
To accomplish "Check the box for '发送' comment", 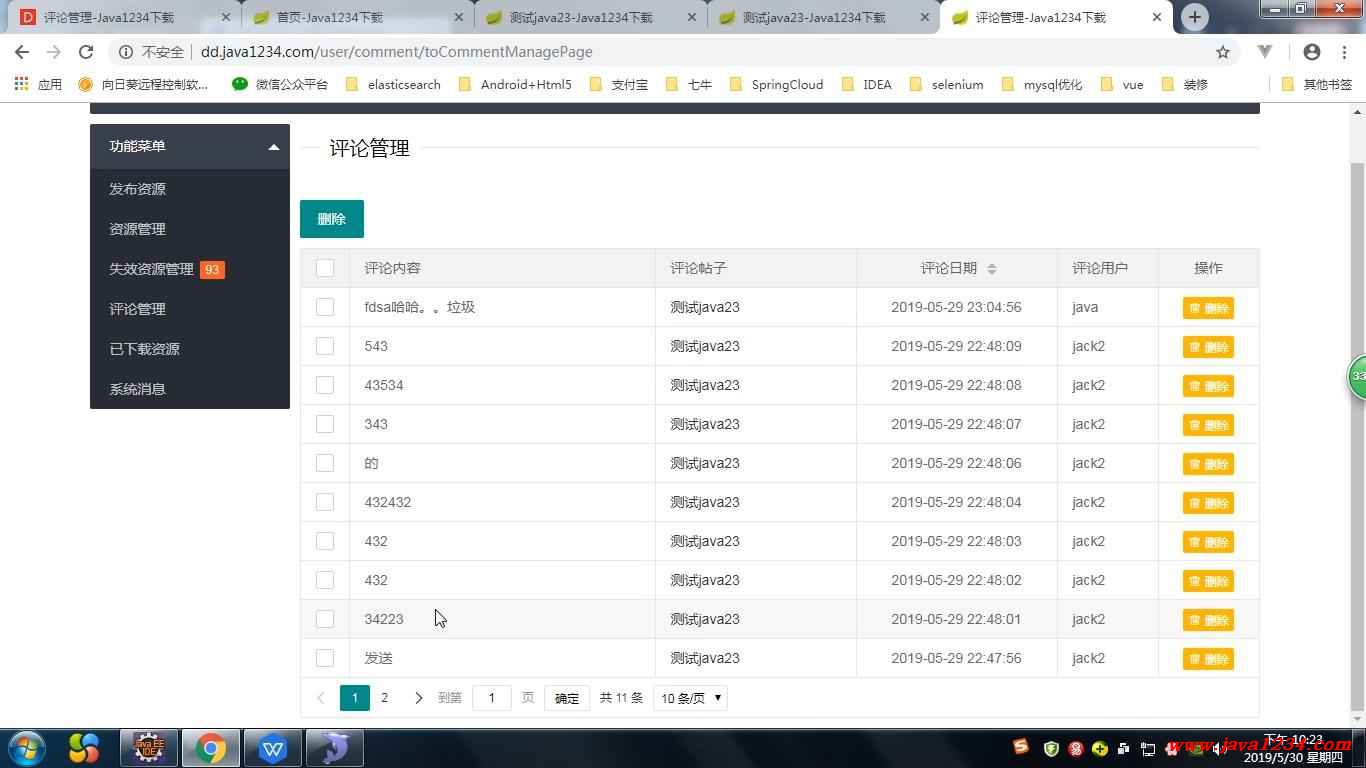I will pyautogui.click(x=325, y=658).
